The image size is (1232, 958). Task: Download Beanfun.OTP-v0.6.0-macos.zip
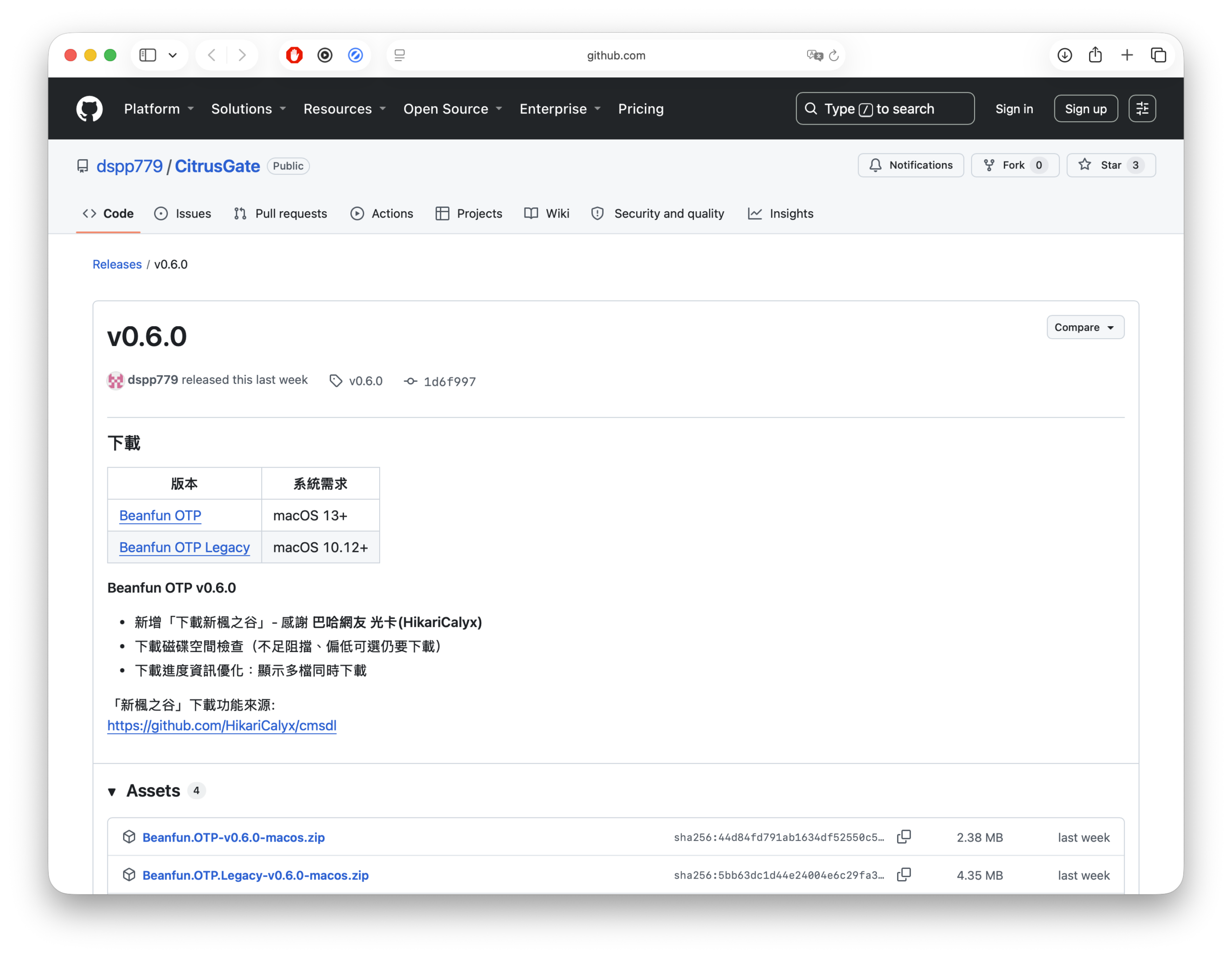coord(233,837)
